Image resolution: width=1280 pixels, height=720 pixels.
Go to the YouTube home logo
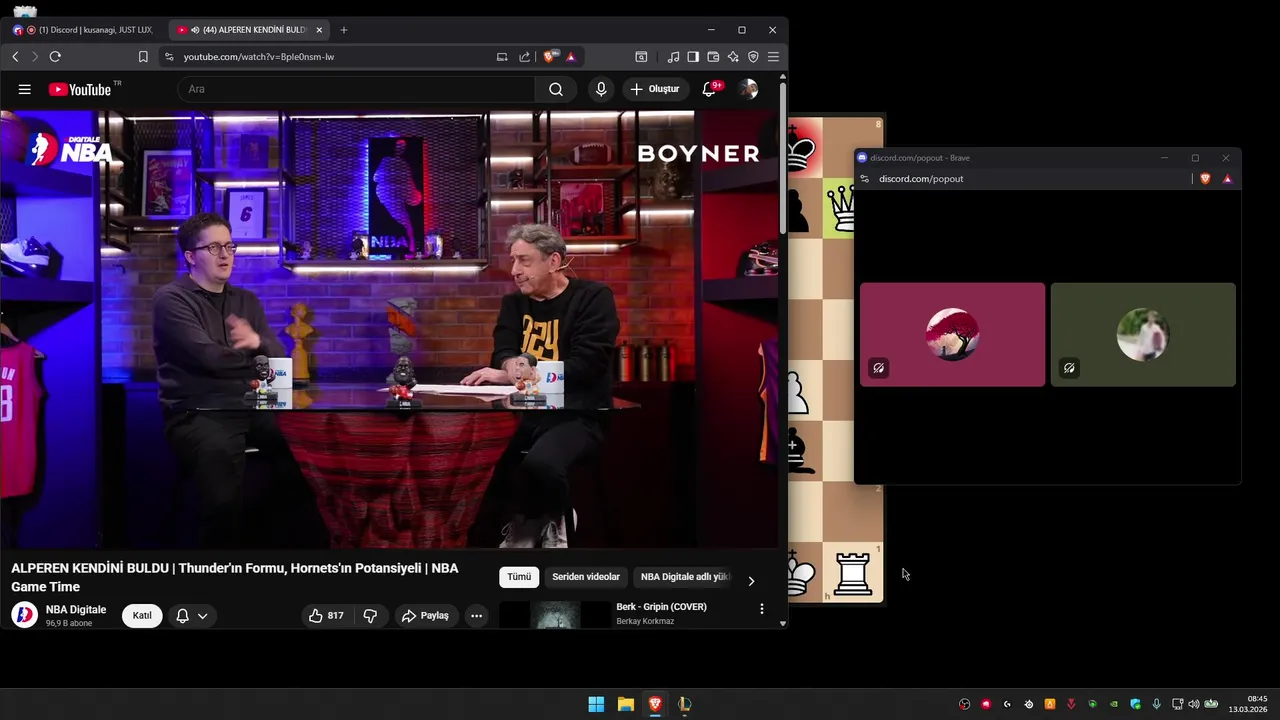point(80,89)
